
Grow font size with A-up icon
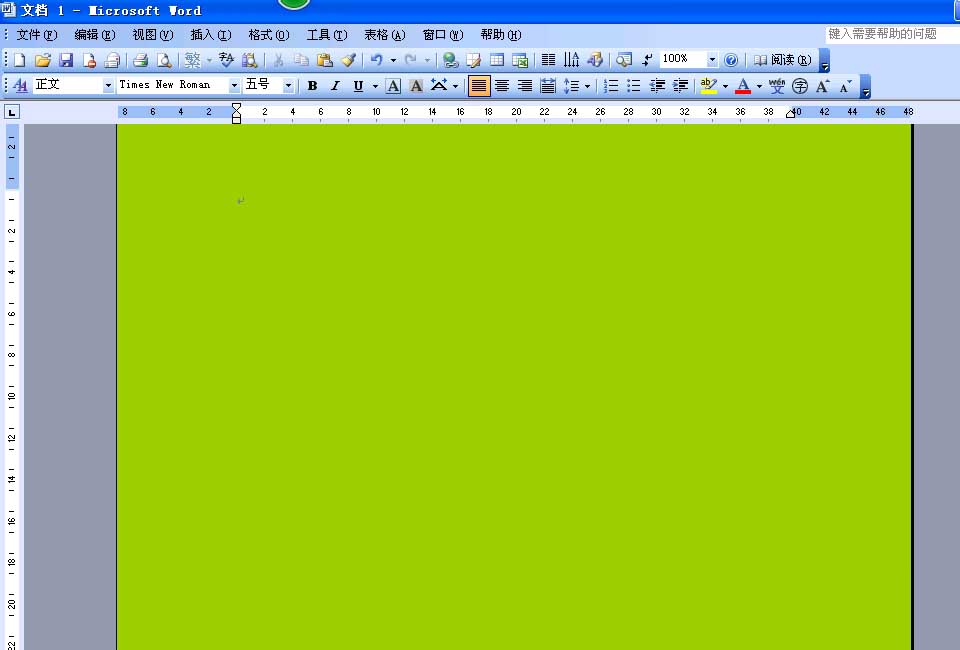pyautogui.click(x=823, y=86)
